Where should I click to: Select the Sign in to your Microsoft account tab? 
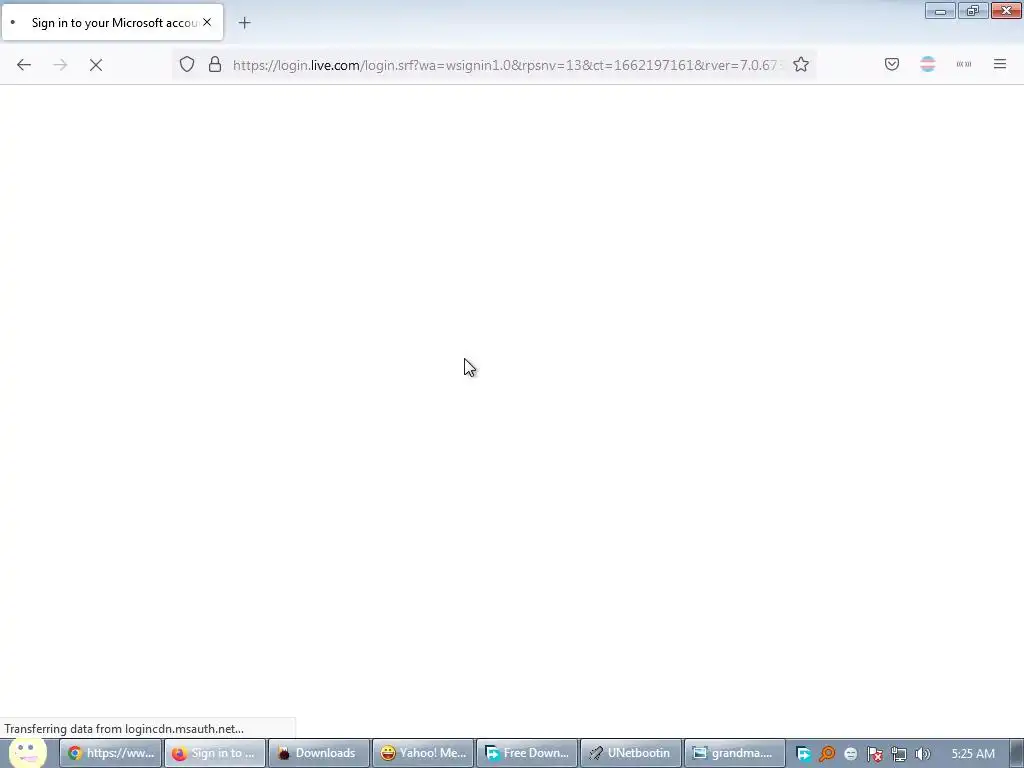(x=112, y=22)
